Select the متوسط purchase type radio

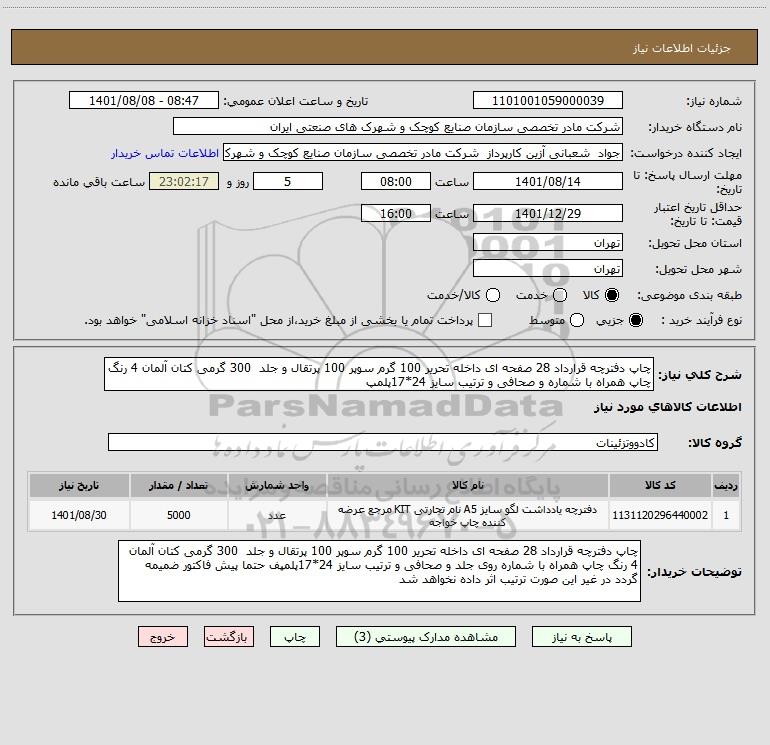coord(577,320)
